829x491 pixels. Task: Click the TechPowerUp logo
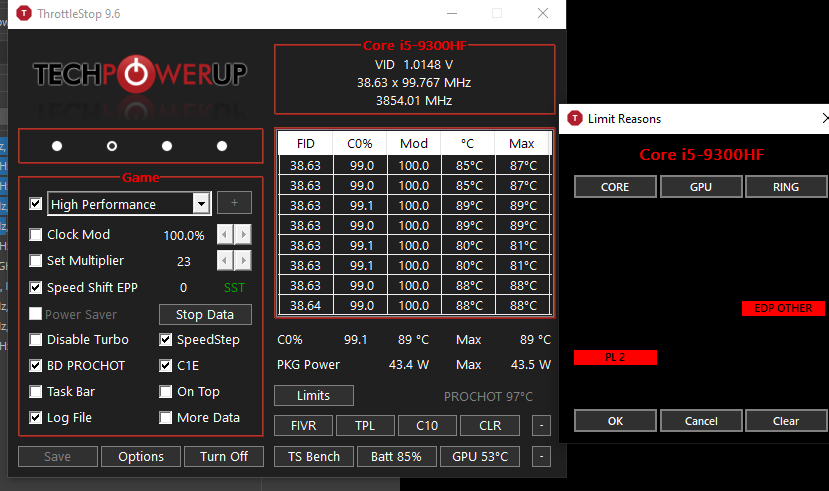coord(140,74)
